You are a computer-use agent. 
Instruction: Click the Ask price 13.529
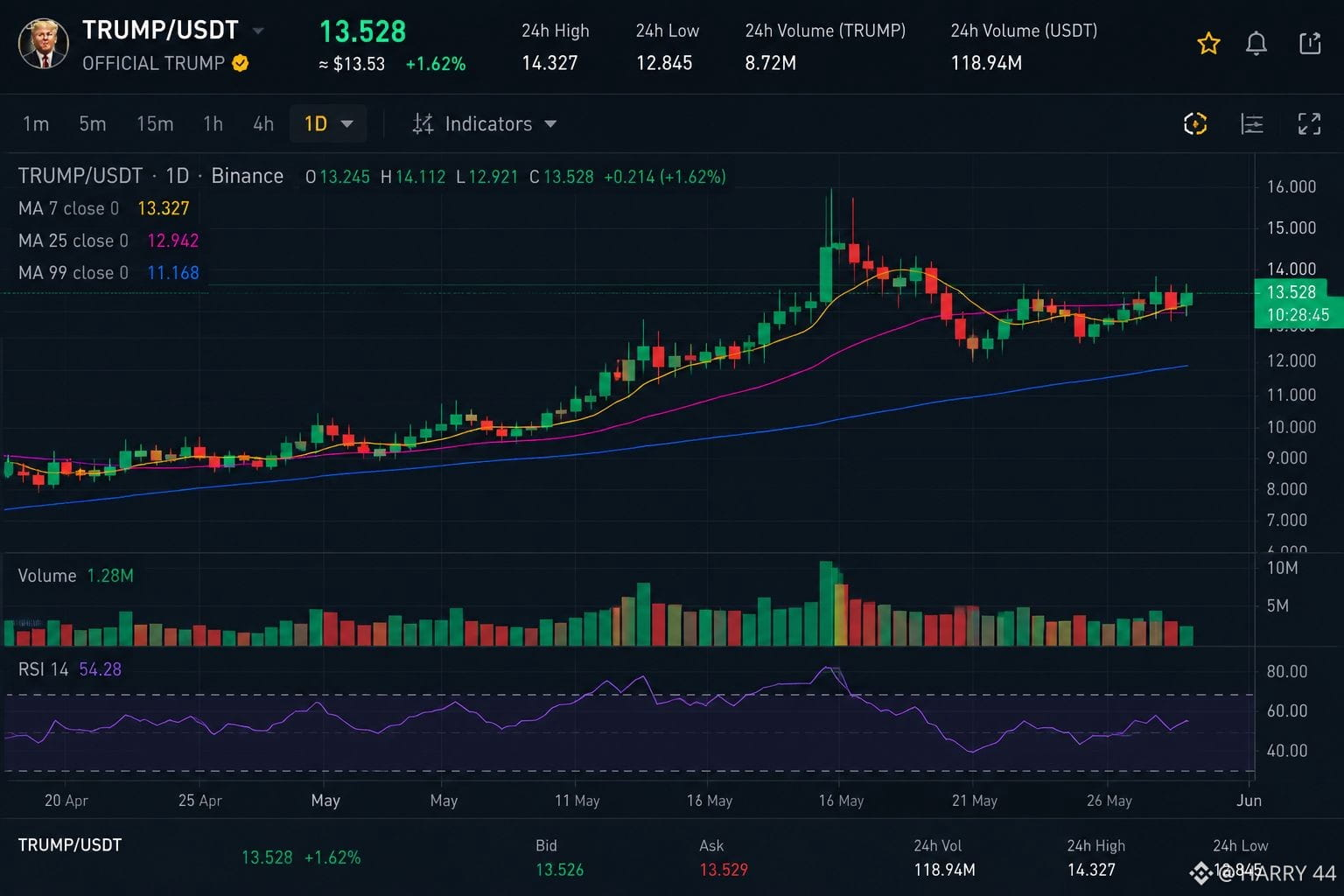724,870
